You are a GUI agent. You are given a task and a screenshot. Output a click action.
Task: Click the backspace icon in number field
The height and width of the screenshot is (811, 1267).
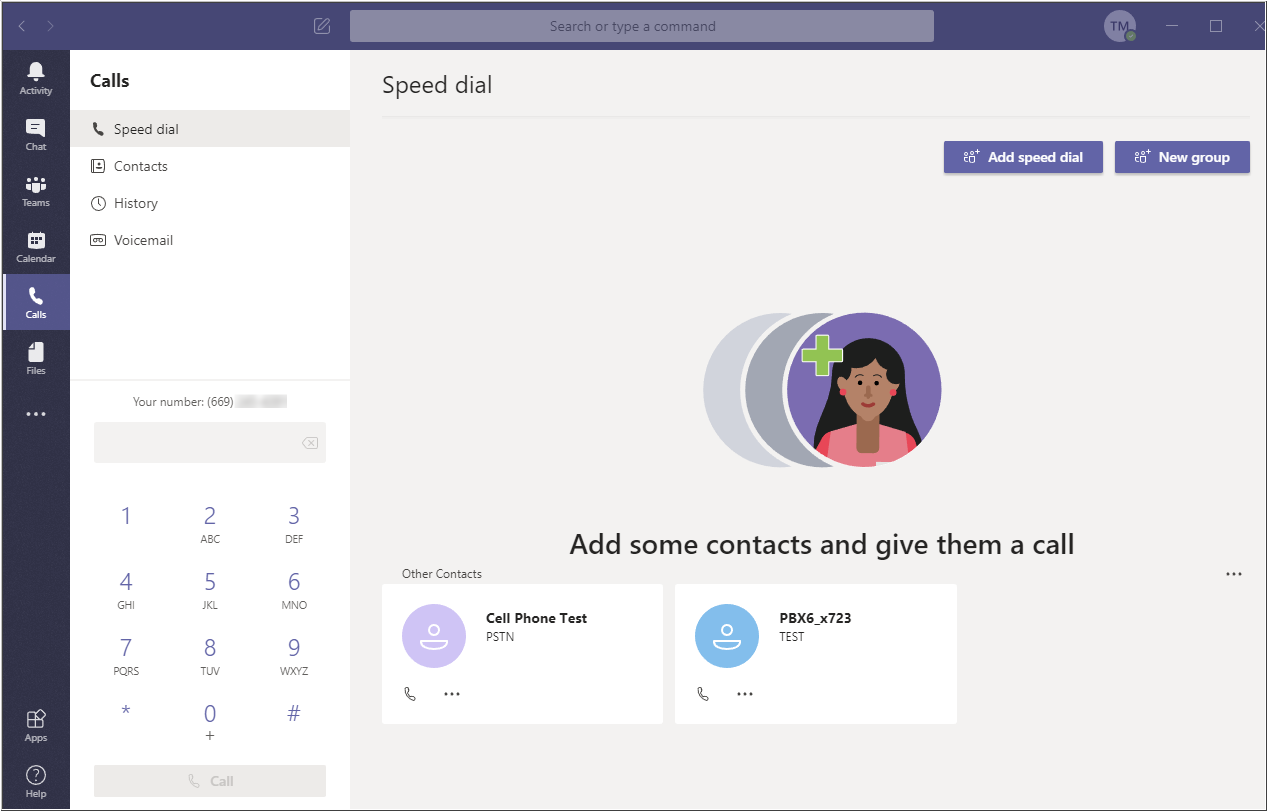[310, 443]
